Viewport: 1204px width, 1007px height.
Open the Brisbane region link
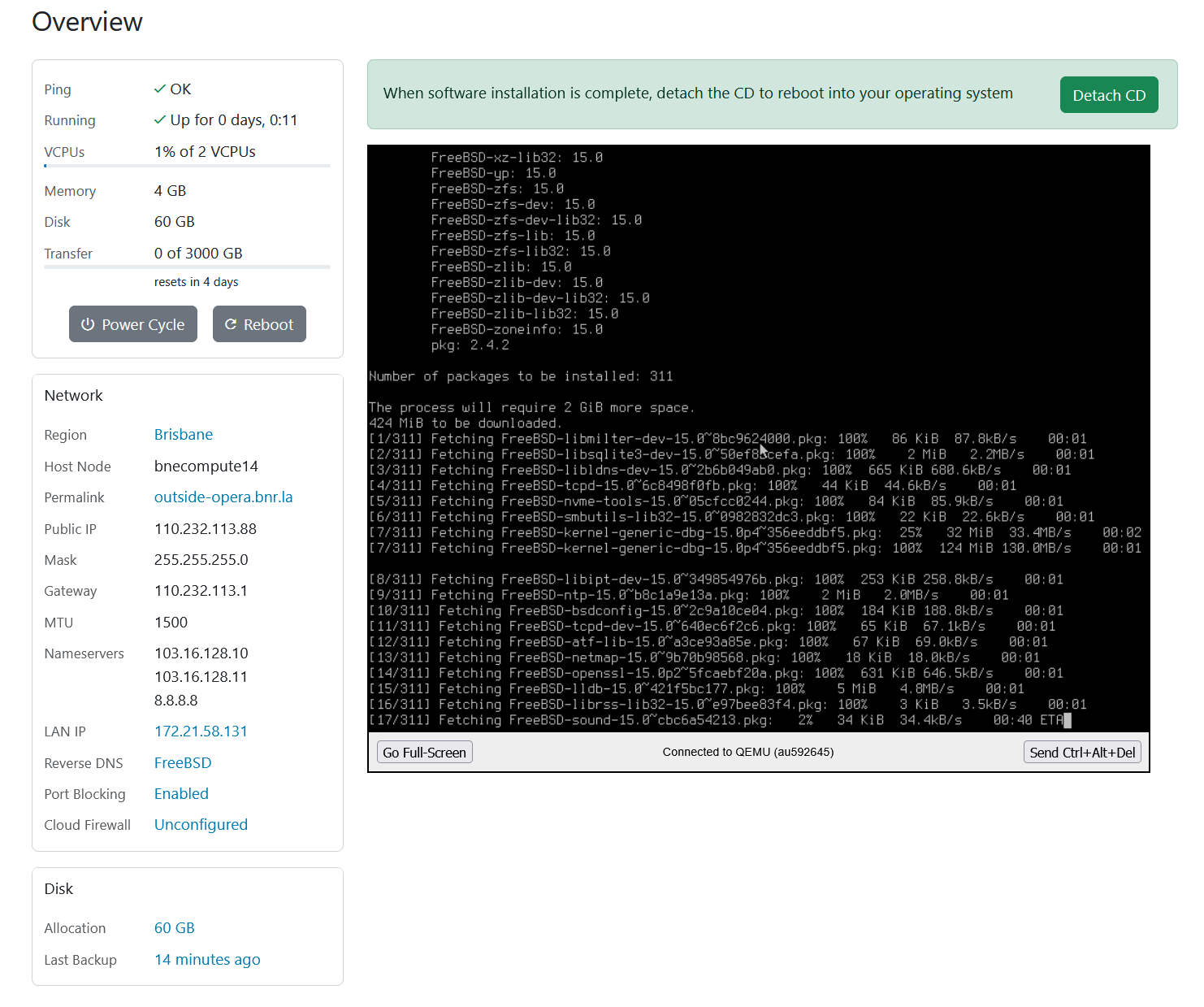click(184, 435)
